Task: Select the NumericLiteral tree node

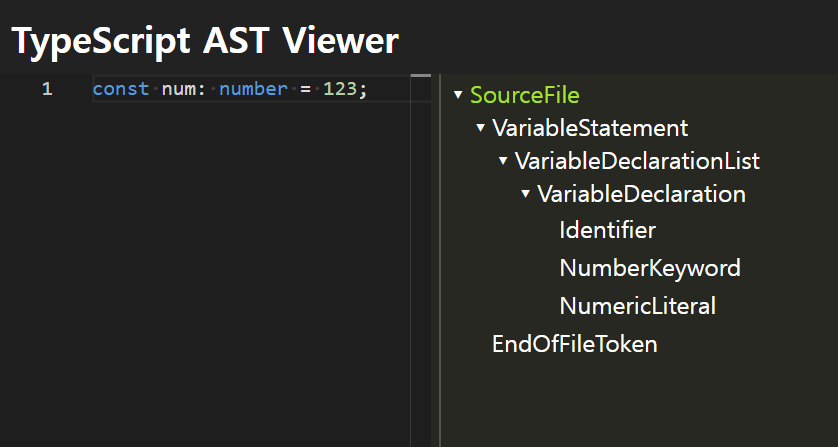Action: [x=638, y=306]
